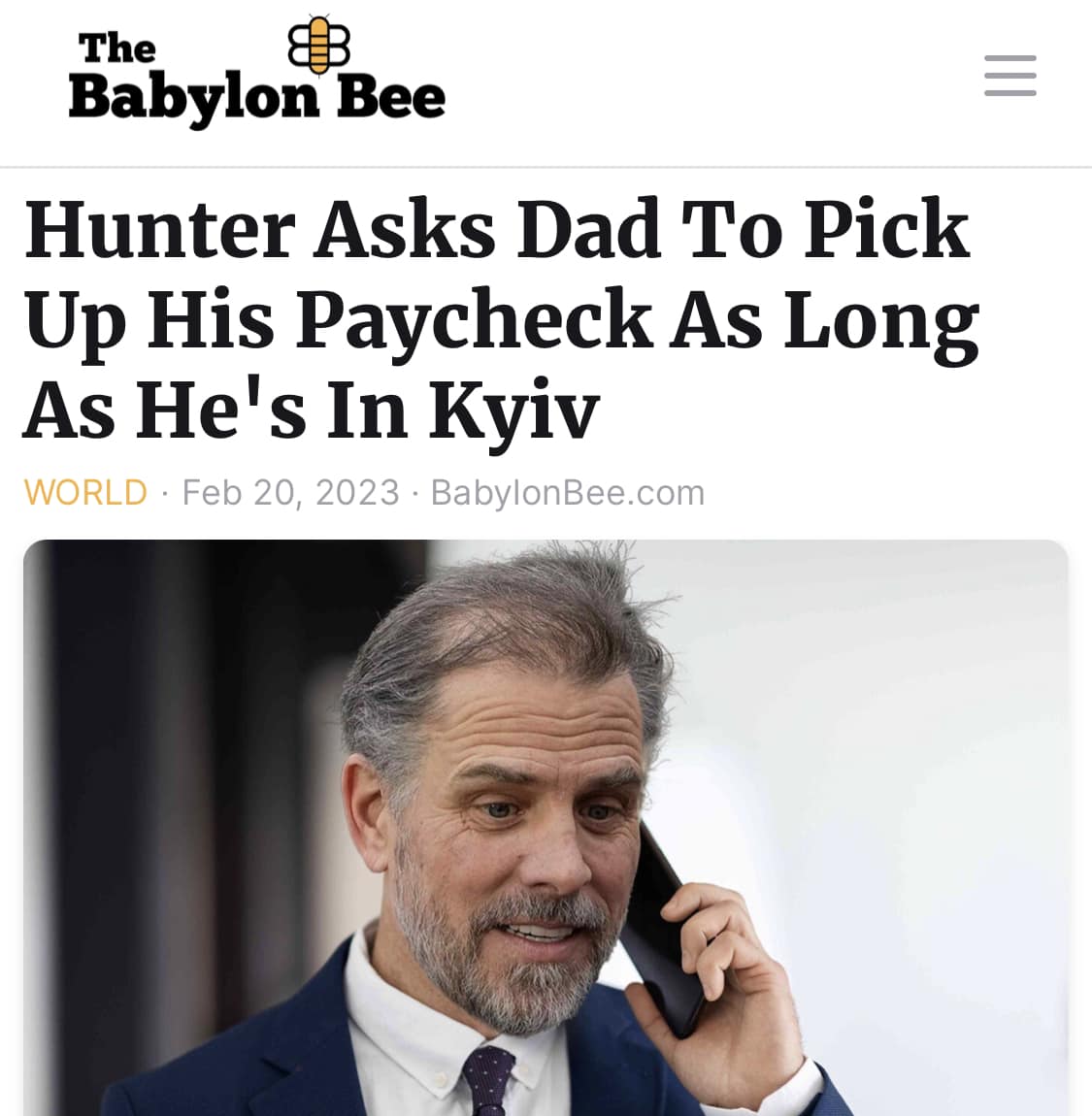This screenshot has height=1116, width=1092.
Task: Click 'Hunter' in the headline
Action: click(159, 230)
